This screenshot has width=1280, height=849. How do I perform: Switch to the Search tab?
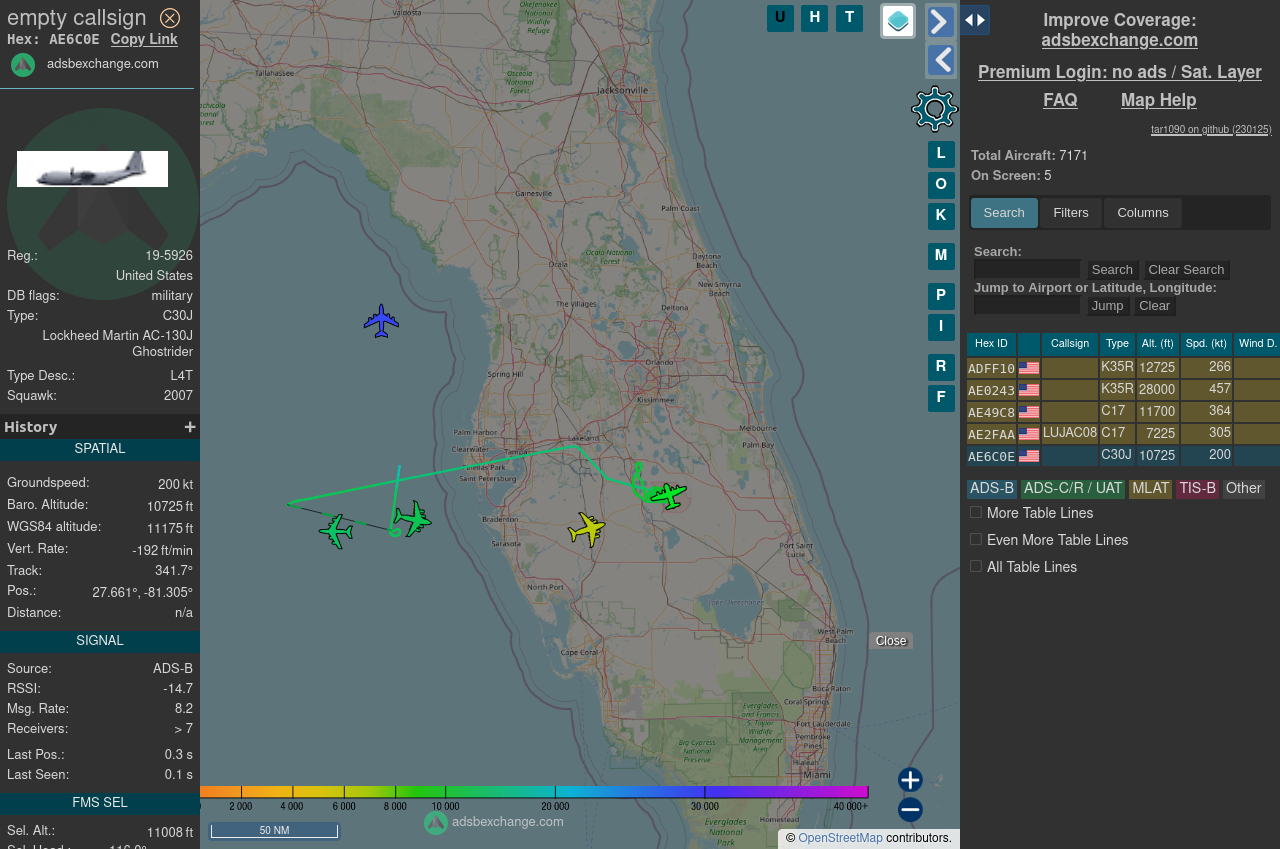(1004, 213)
